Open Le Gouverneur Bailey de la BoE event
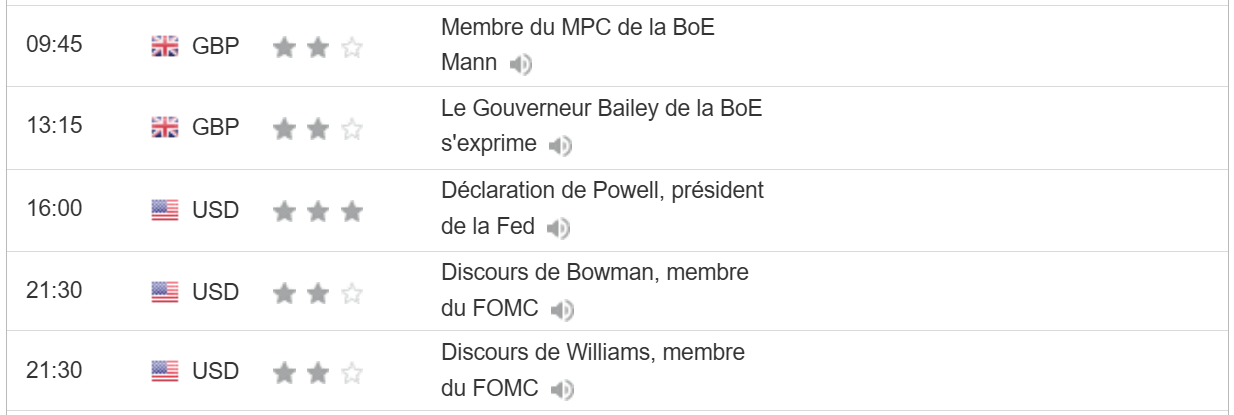 click(601, 109)
